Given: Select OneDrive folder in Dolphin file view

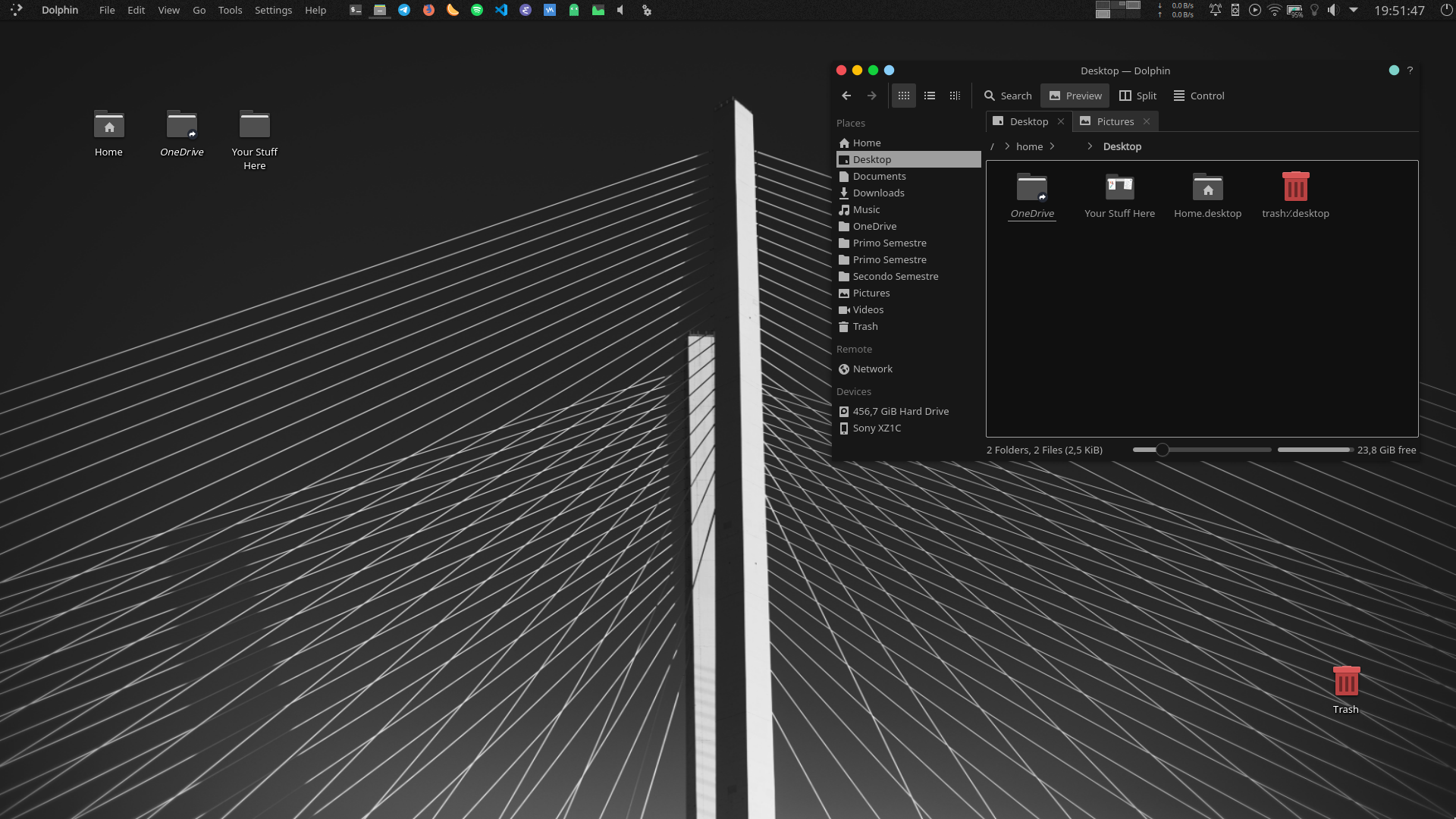Looking at the screenshot, I should pos(1032,196).
